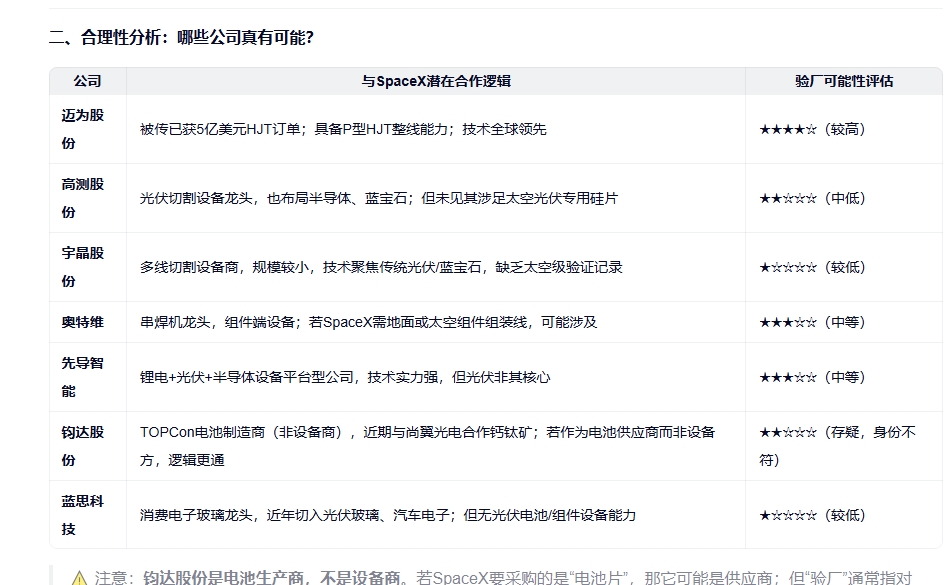Click the warning triangle icon beside 注意

tap(79, 578)
